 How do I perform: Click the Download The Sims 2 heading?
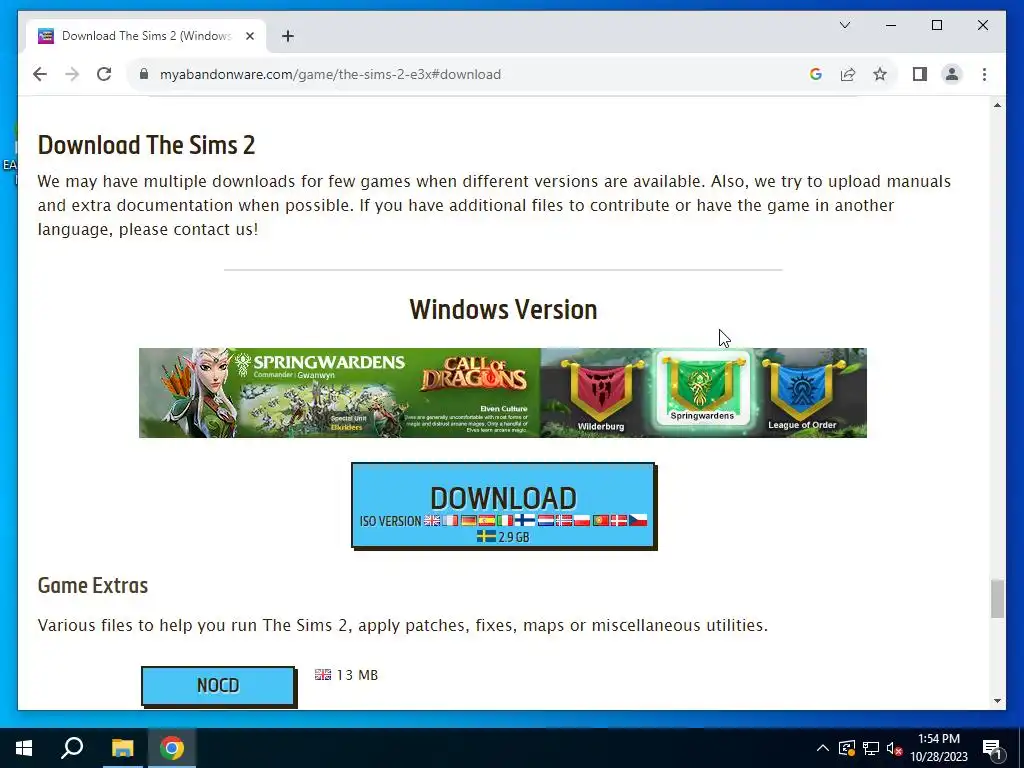point(146,145)
